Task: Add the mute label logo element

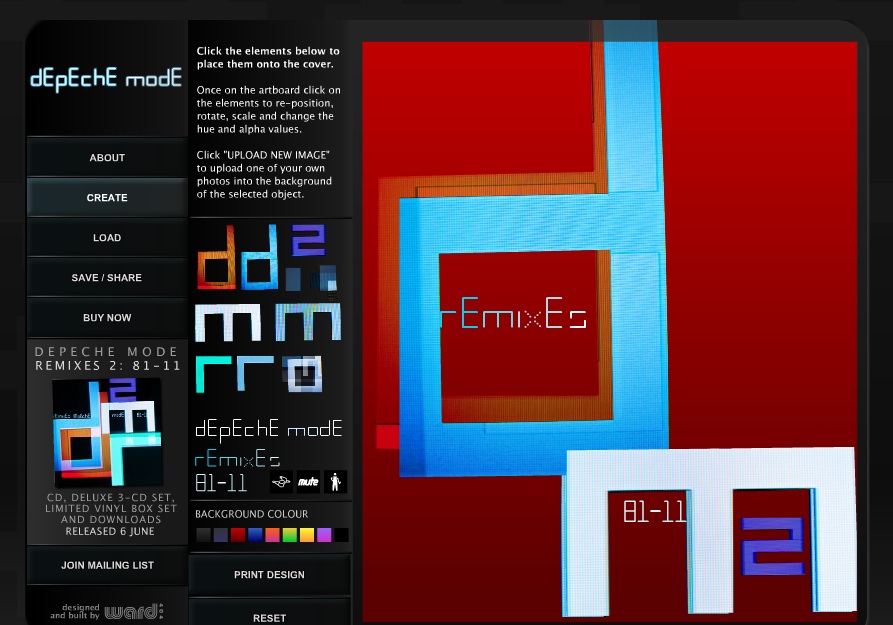Action: tap(308, 482)
